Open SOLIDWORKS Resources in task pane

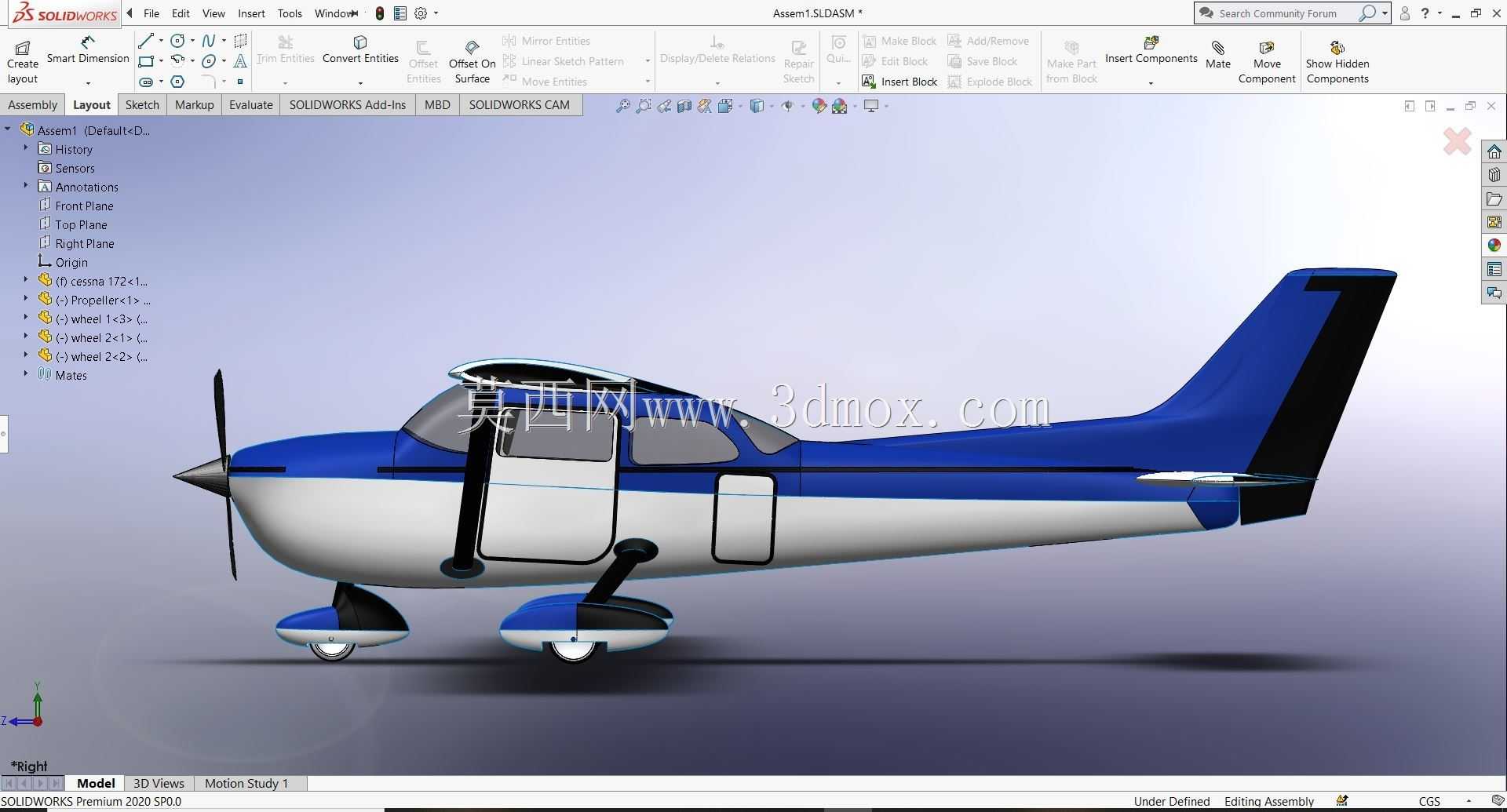point(1494,151)
